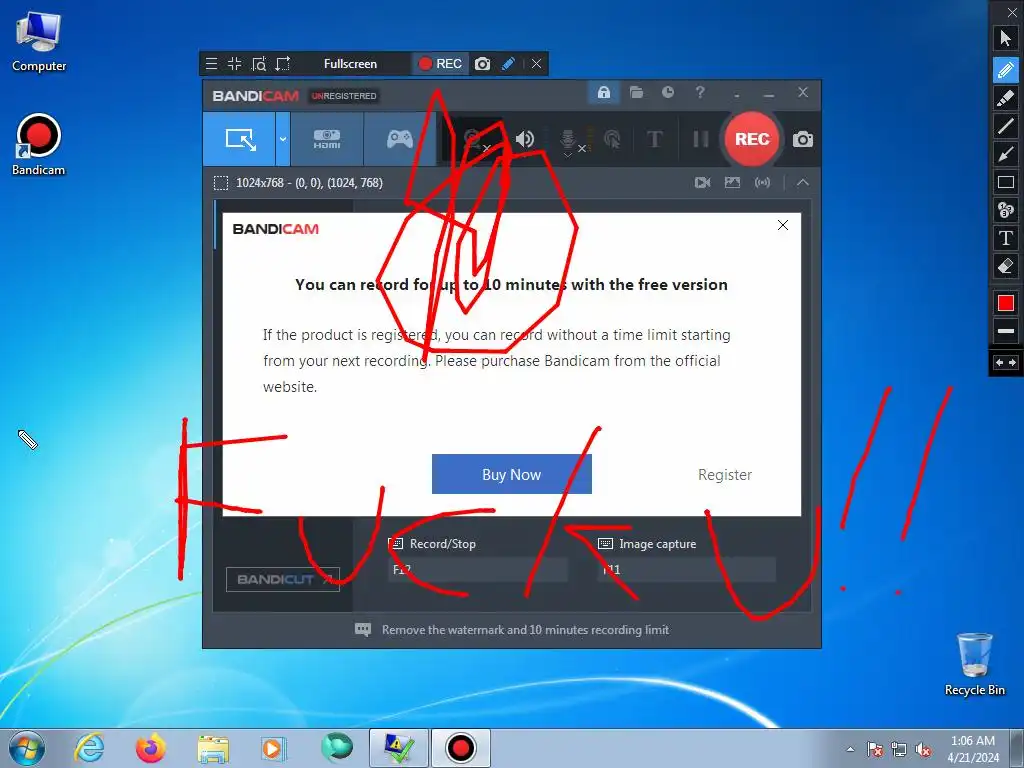Select the Highlighter tool

[1006, 97]
